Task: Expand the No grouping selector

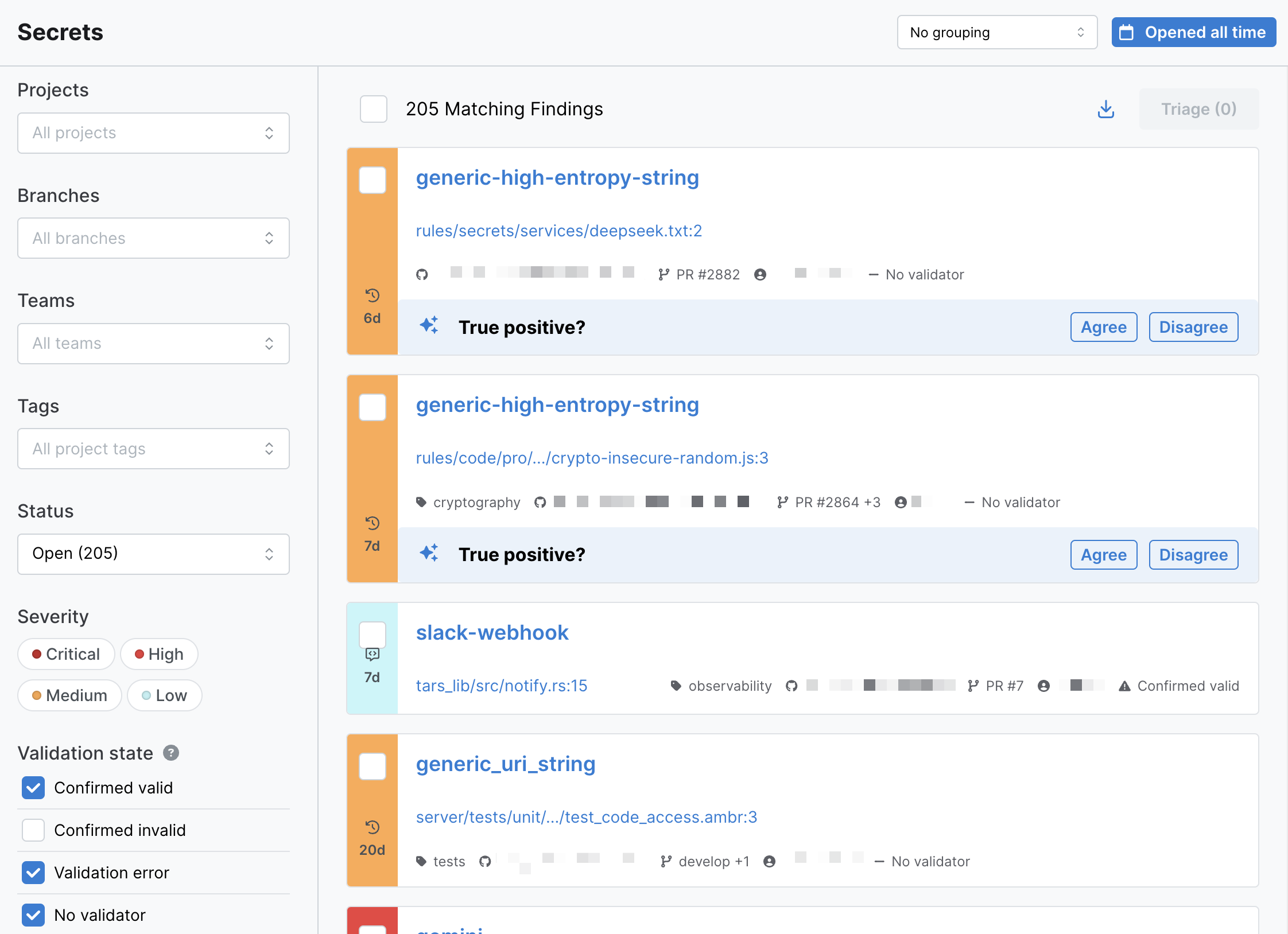Action: point(997,33)
